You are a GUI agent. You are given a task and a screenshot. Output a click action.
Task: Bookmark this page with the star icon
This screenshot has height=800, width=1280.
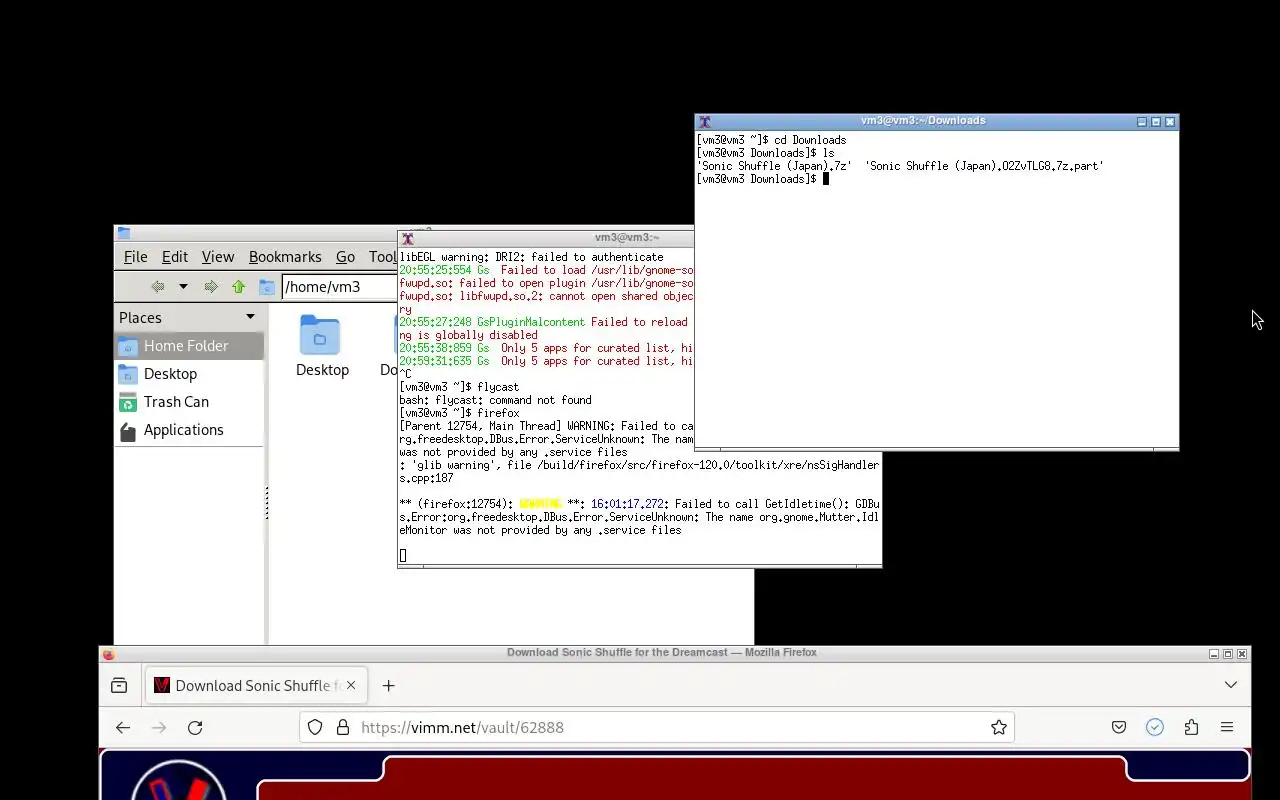[998, 728]
